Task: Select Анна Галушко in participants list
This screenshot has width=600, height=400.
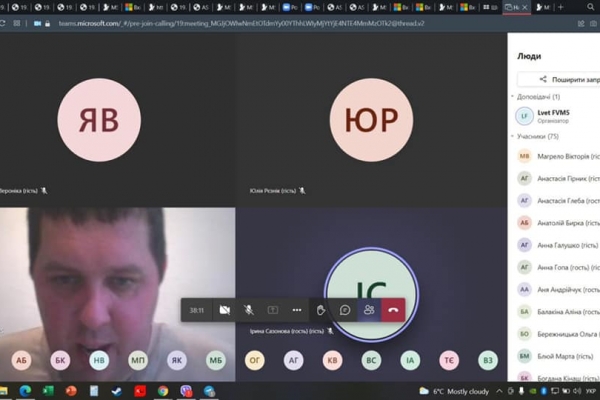Action: coord(556,245)
